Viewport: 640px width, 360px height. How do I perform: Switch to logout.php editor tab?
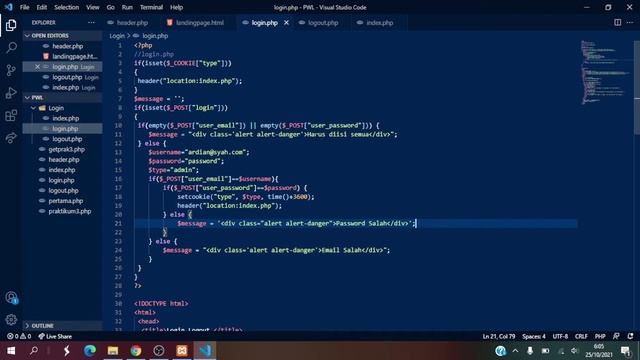[x=323, y=22]
